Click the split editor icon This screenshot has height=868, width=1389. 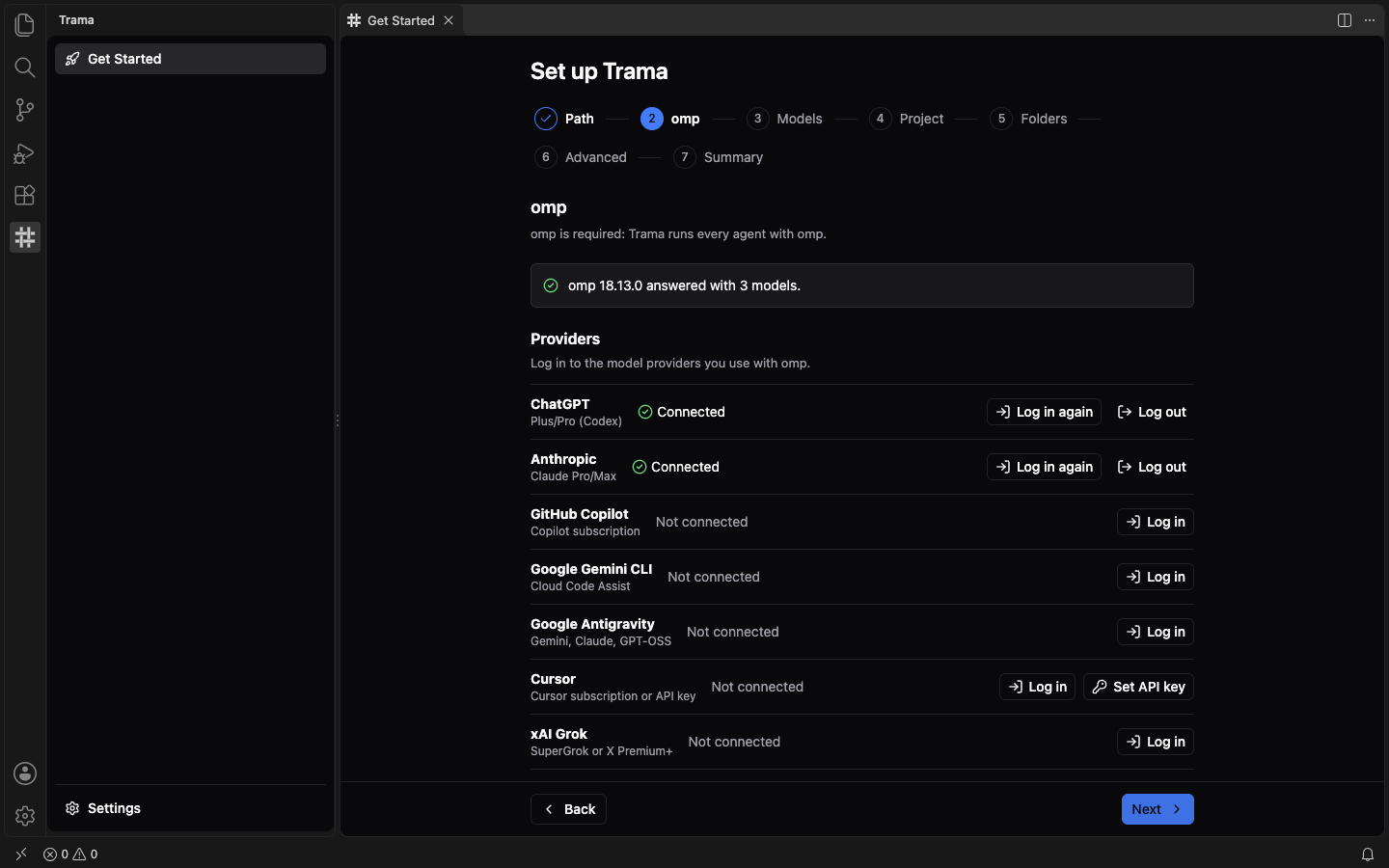(1345, 20)
